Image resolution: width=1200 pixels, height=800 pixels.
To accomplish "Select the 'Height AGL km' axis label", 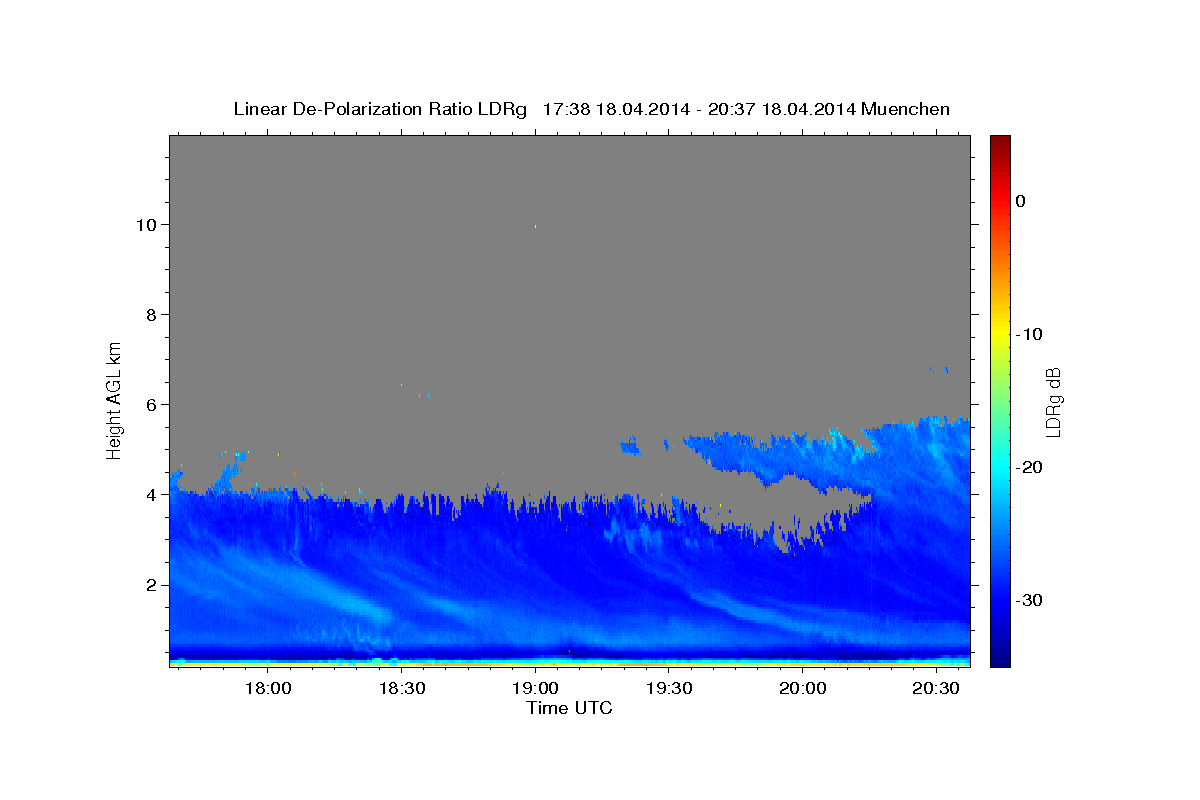I will [x=115, y=399].
